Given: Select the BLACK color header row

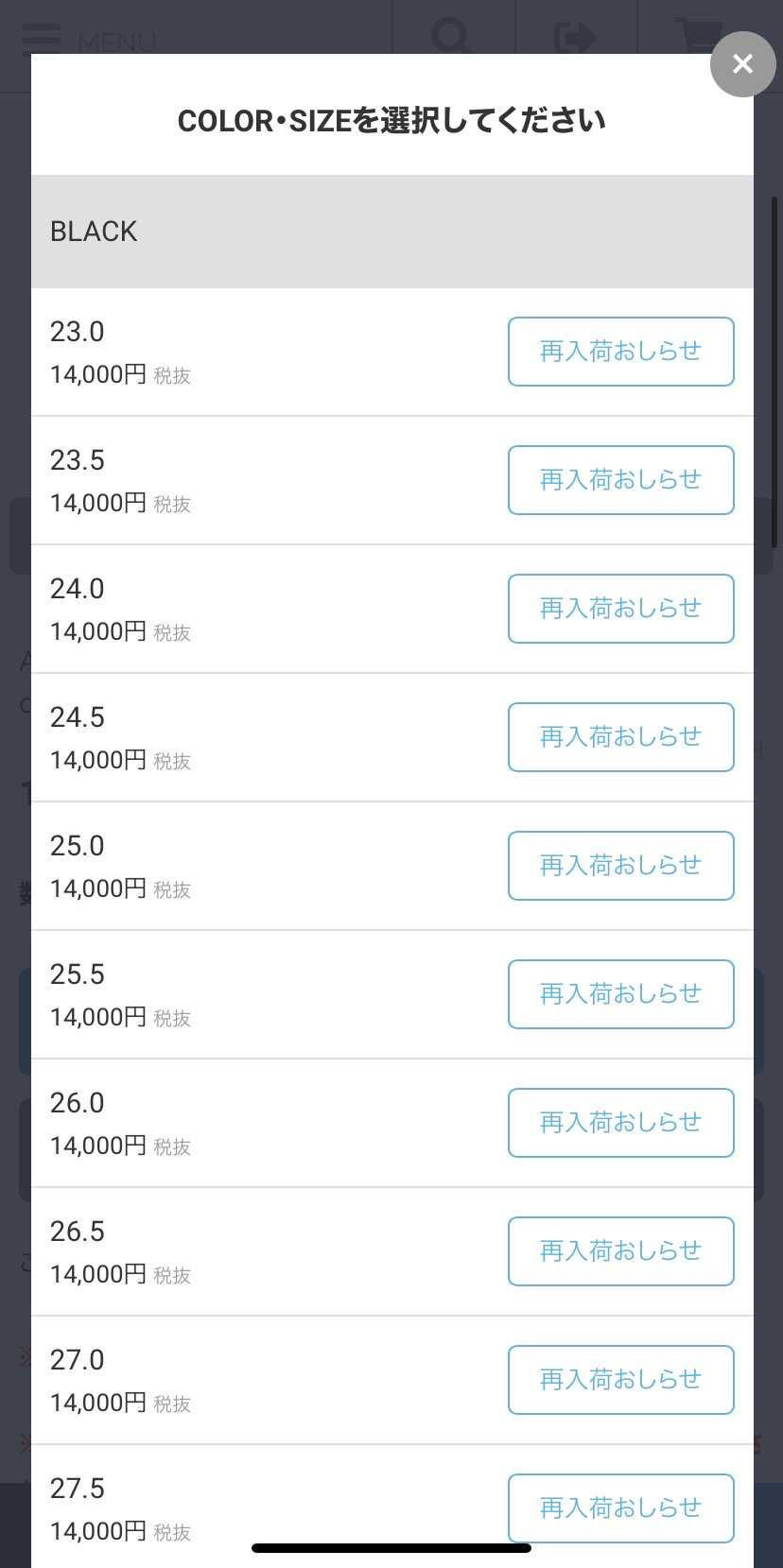Looking at the screenshot, I should 391,232.
